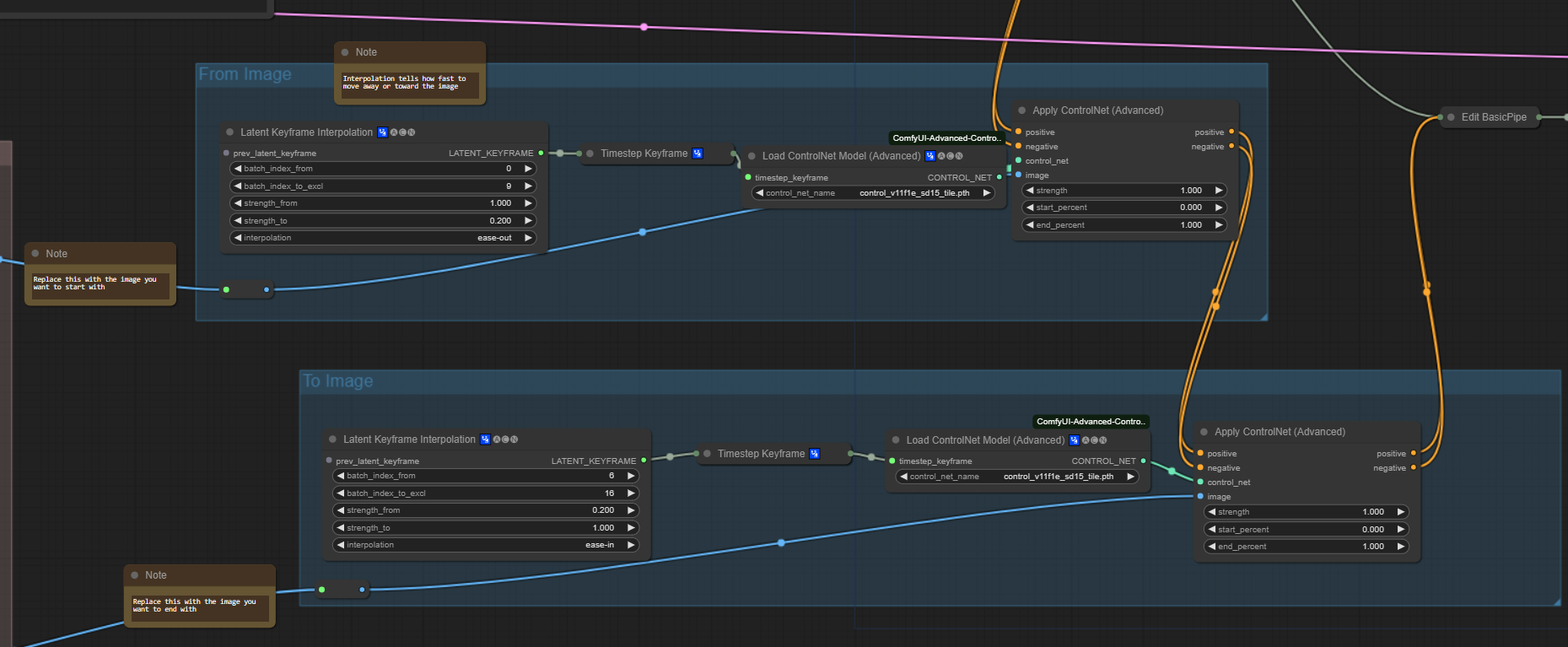This screenshot has height=647, width=1568.
Task: Click the blue badge icon on the From Image Timestep Keyframe node
Action: pos(698,154)
